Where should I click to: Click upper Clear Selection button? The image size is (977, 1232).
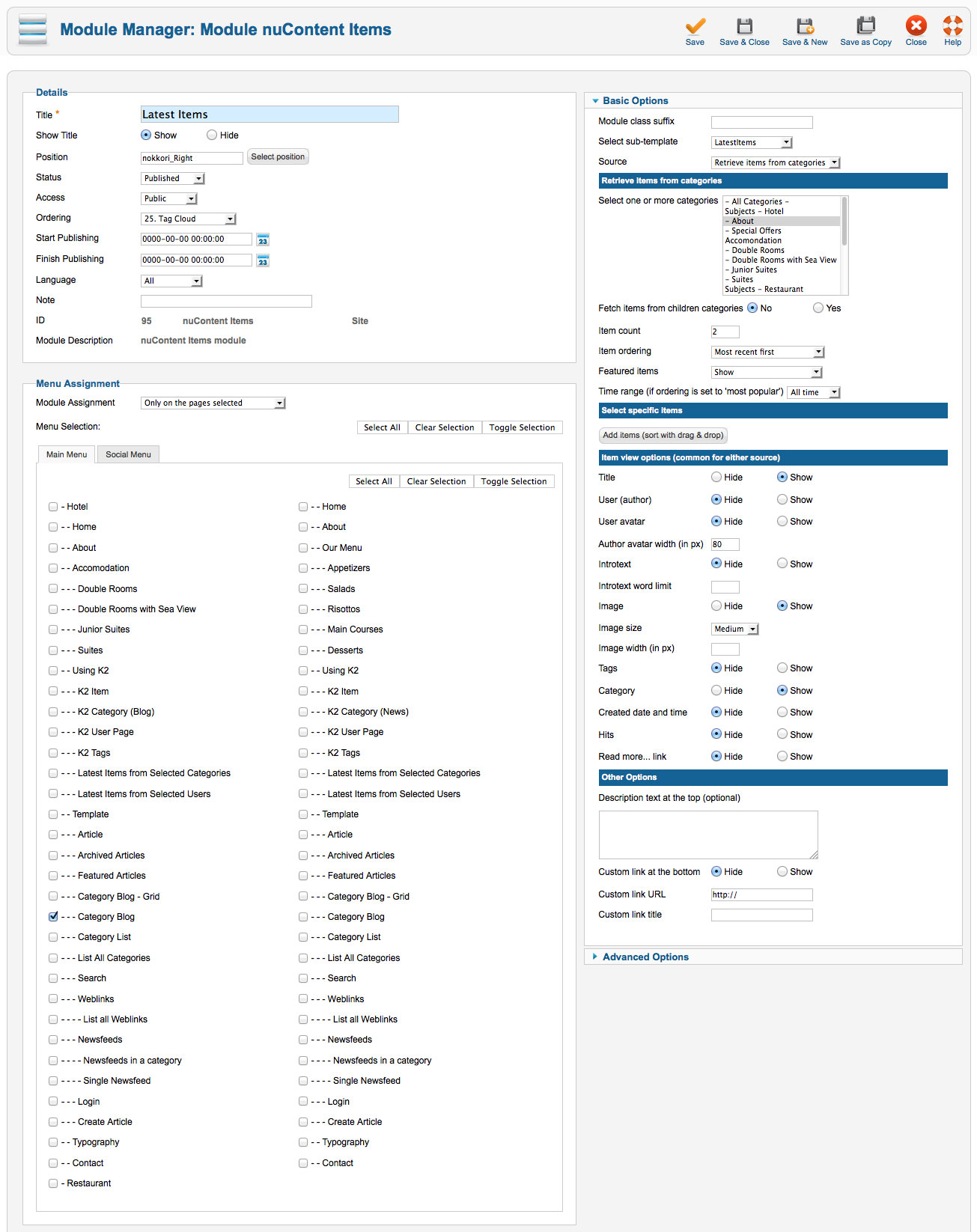[x=445, y=427]
